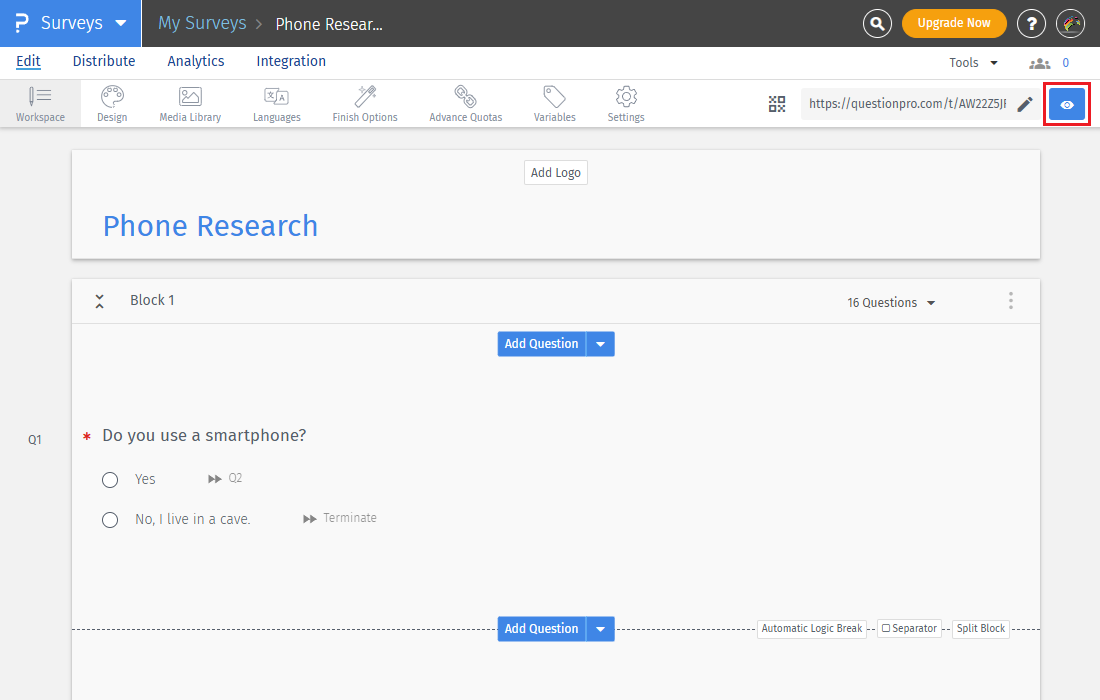
Task: Show the survey QR code
Action: pos(777,104)
